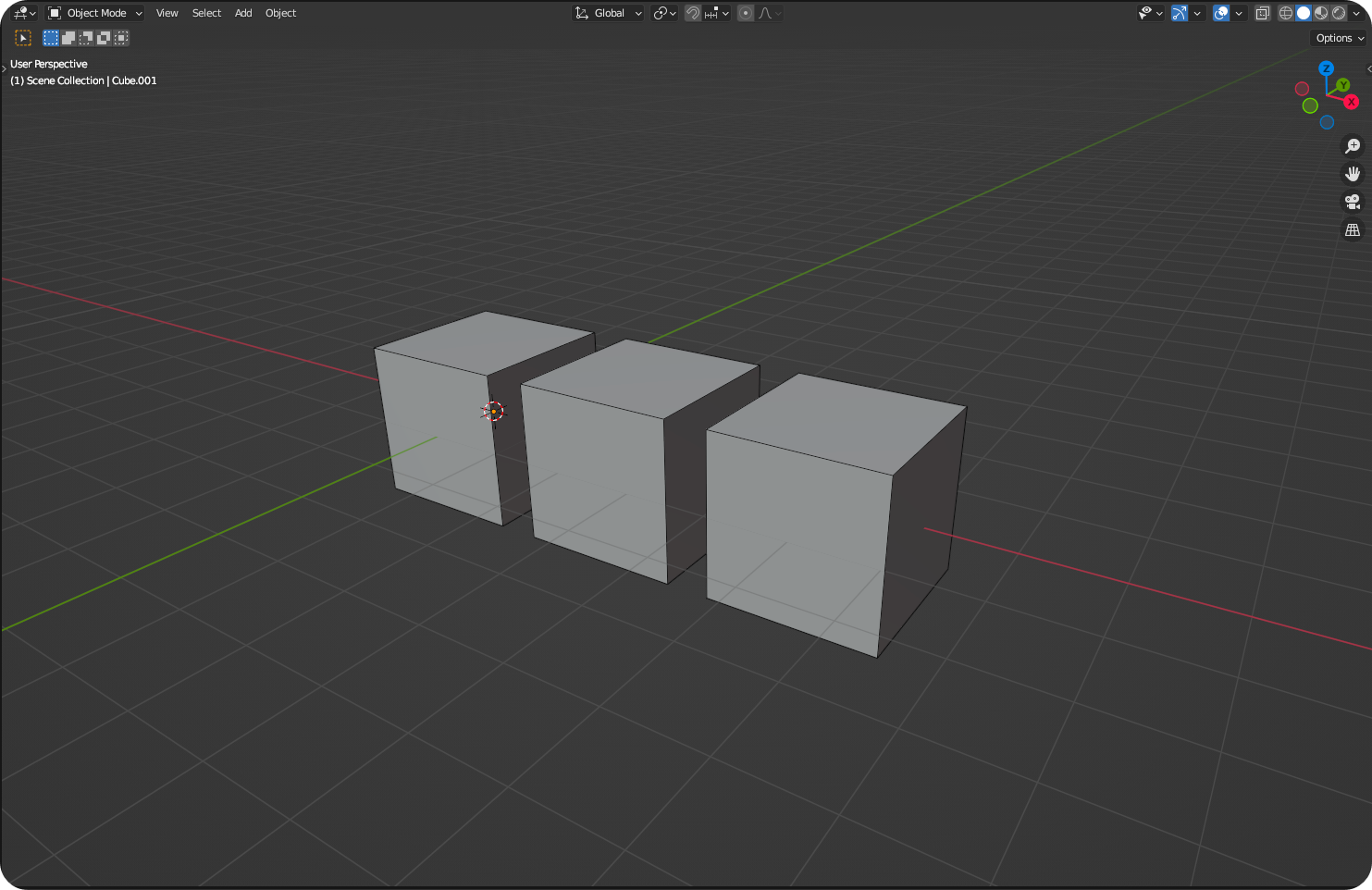Open the snapping options dropdown

click(717, 13)
